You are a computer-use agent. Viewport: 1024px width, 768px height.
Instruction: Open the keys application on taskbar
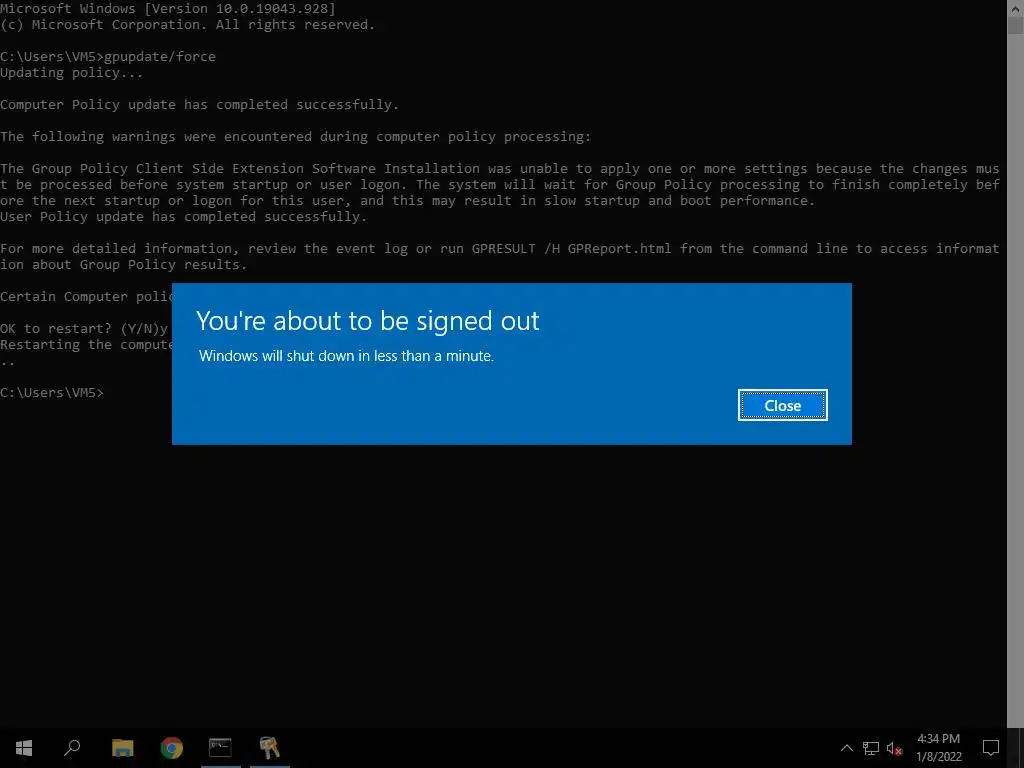tap(269, 748)
